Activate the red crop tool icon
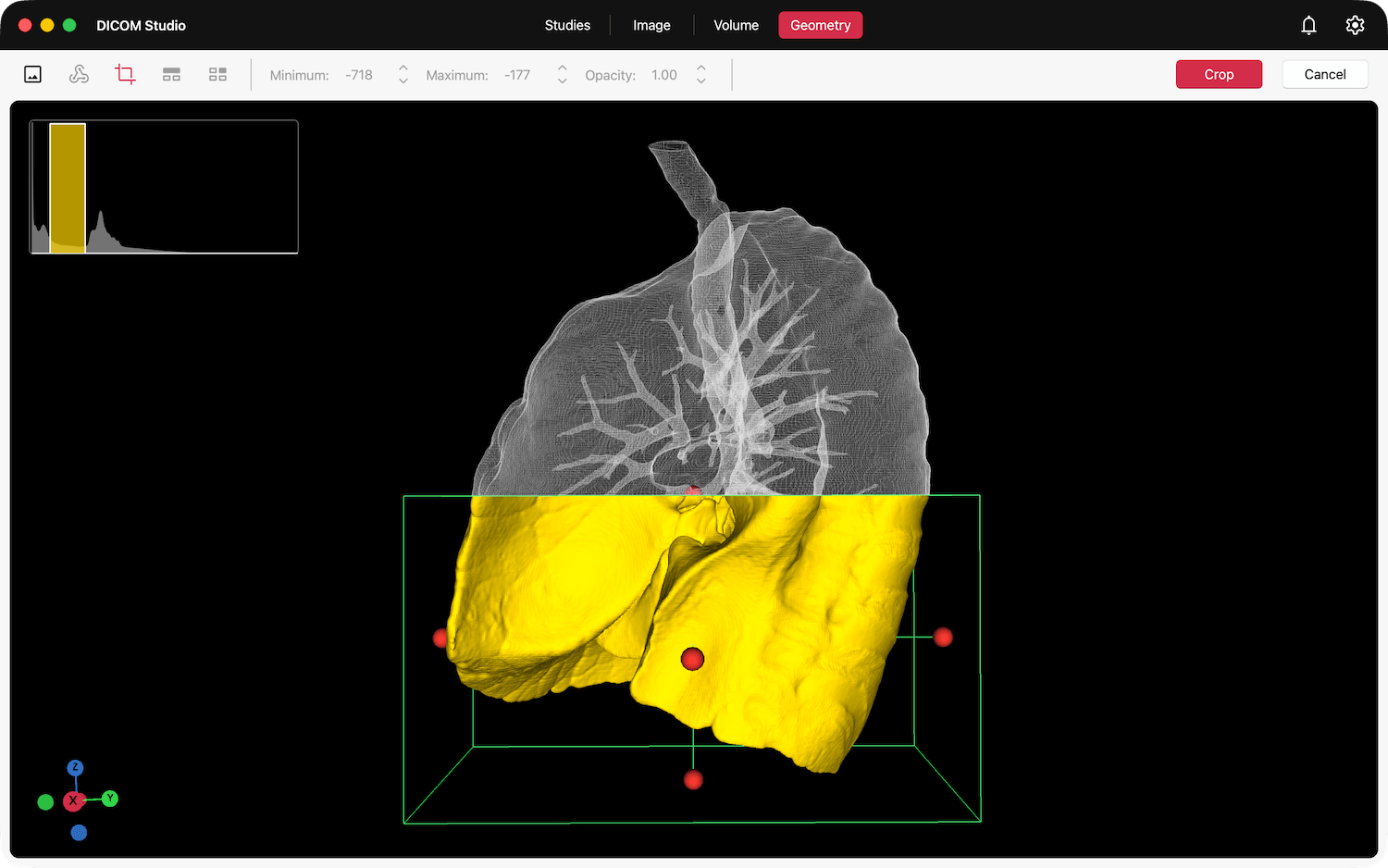The image size is (1388, 868). click(x=125, y=75)
